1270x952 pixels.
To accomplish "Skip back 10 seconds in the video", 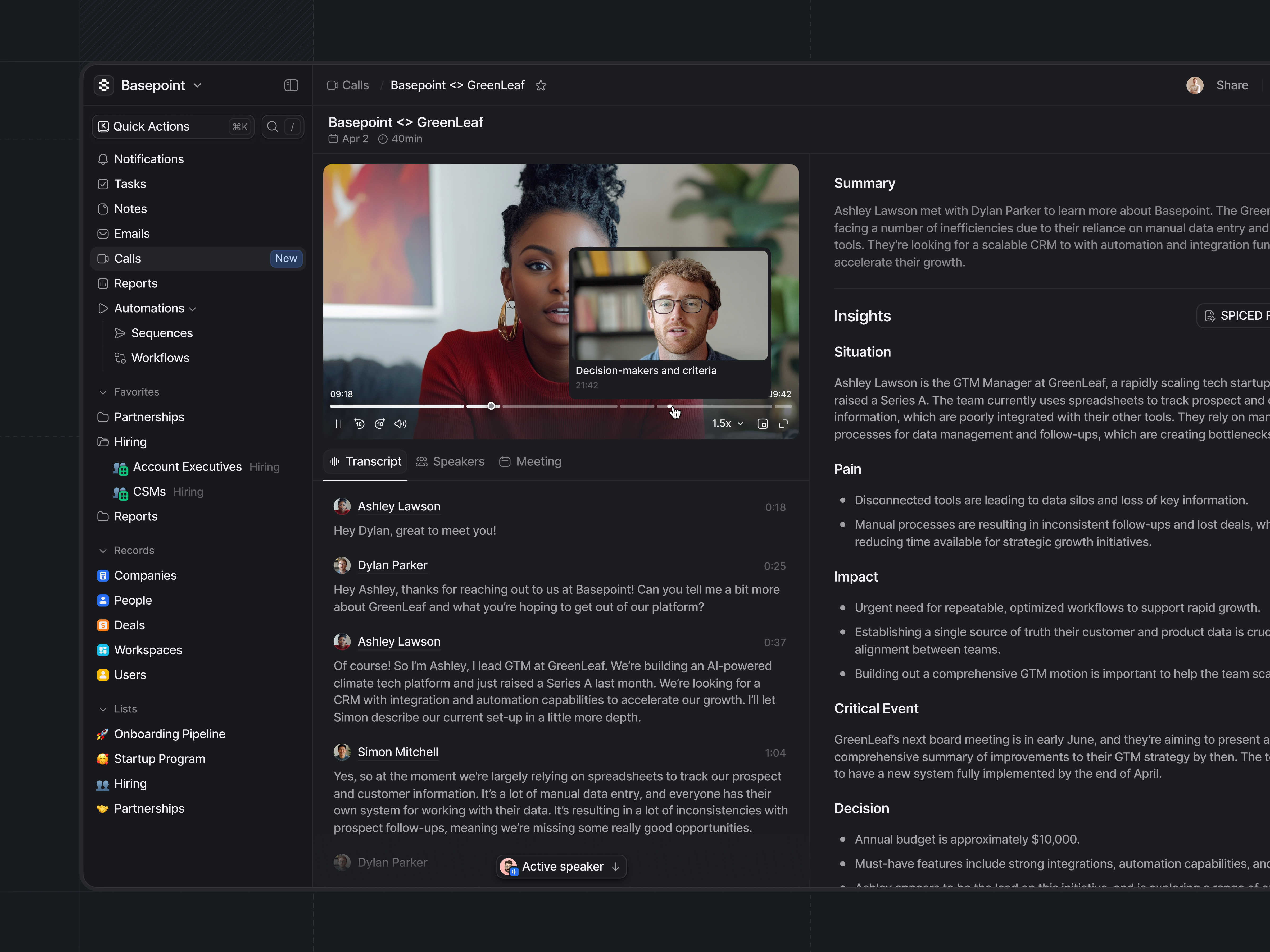I will point(359,423).
